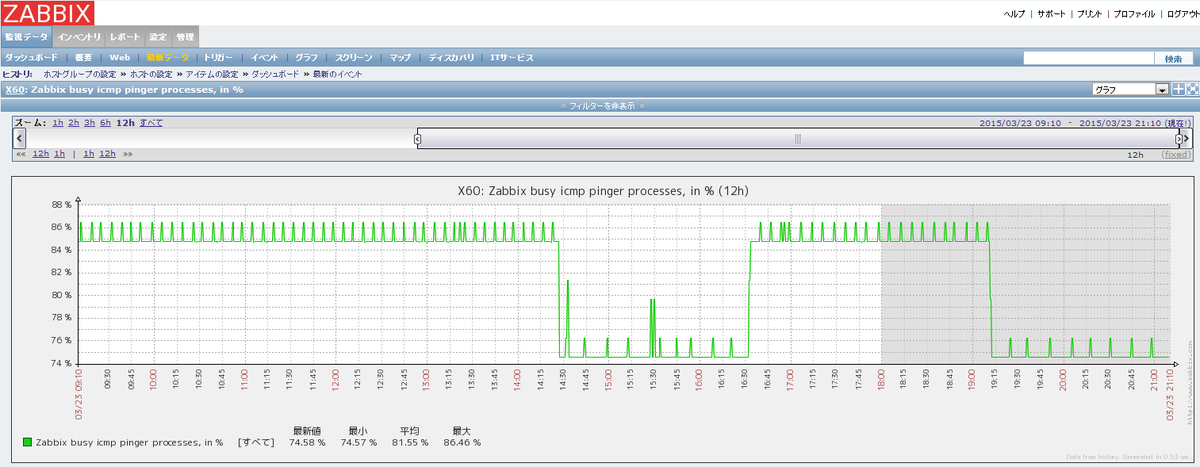This screenshot has height=467, width=1200.
Task: Open イベント submenu item
Action: tap(265, 58)
